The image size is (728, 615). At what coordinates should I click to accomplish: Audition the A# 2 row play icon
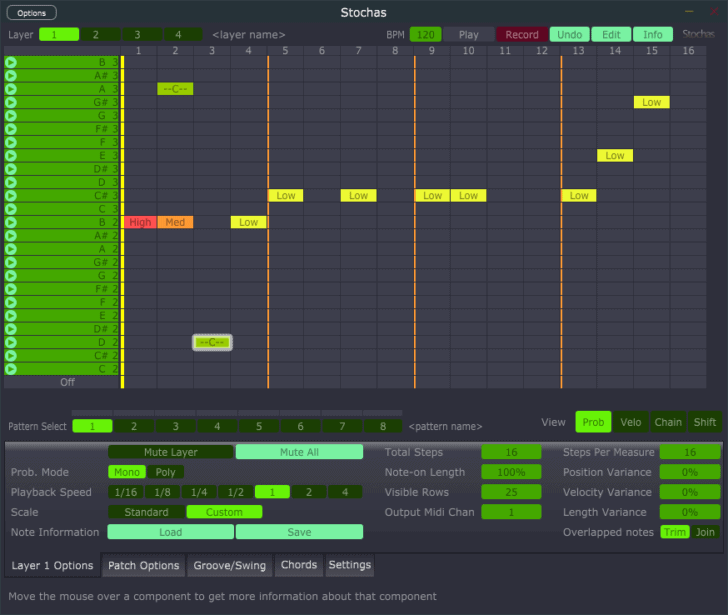tap(11, 236)
